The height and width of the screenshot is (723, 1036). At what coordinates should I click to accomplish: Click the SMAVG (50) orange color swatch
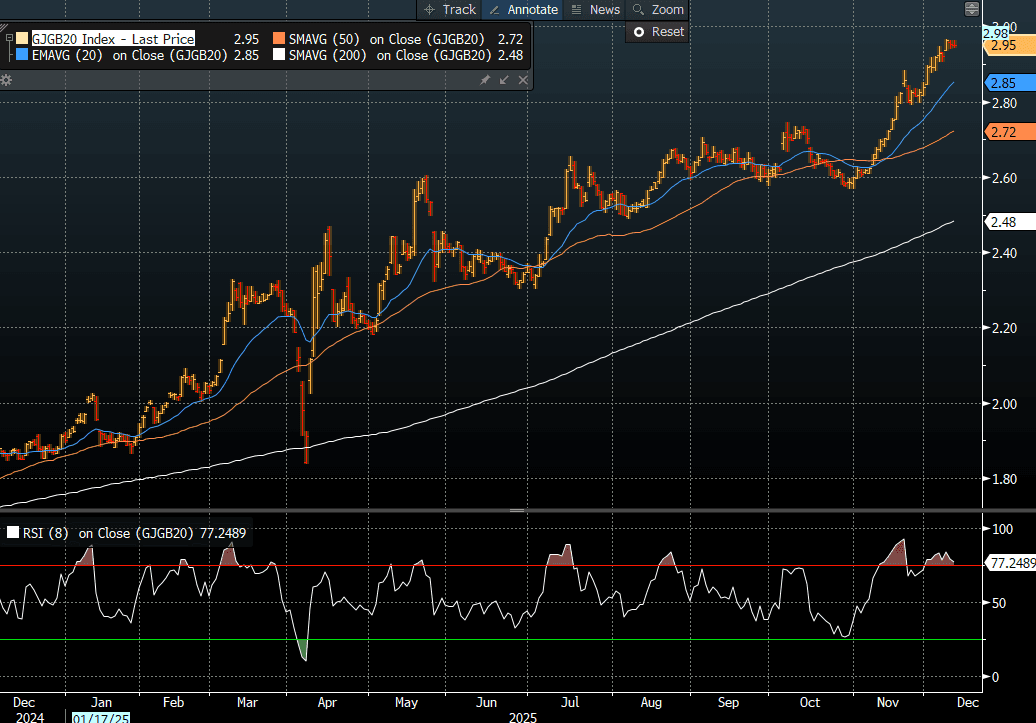(x=279, y=38)
